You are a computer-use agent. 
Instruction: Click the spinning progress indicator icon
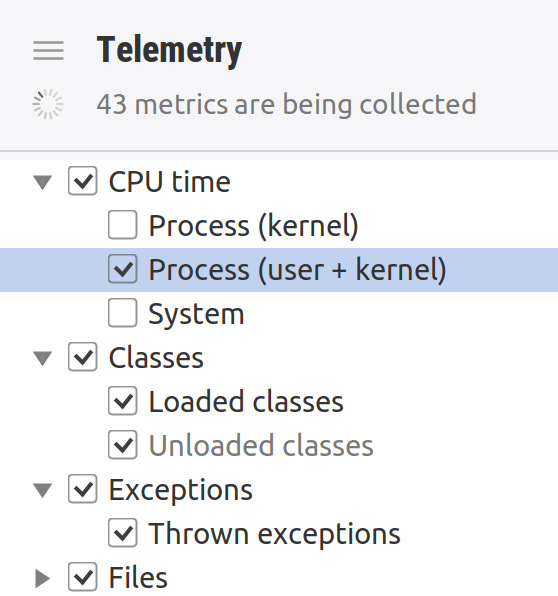coord(48,104)
